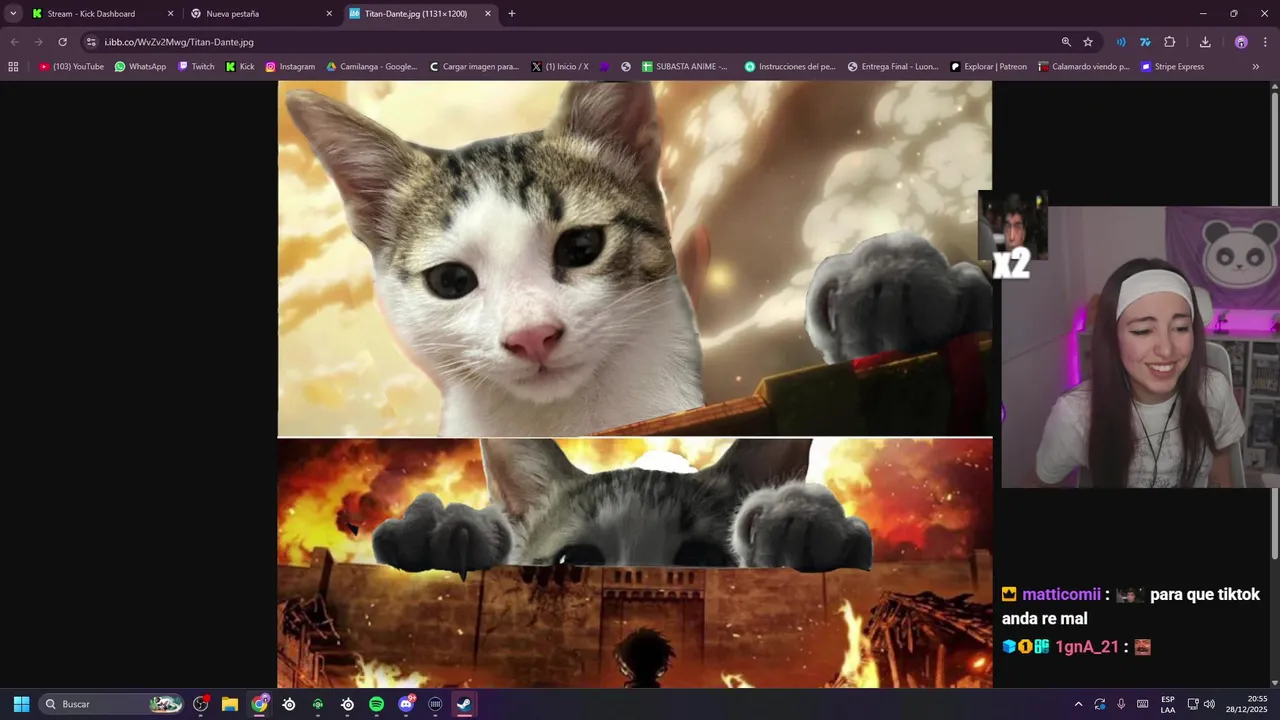This screenshot has height=720, width=1280.
Task: Open the Kick bookmark
Action: pyautogui.click(x=240, y=67)
